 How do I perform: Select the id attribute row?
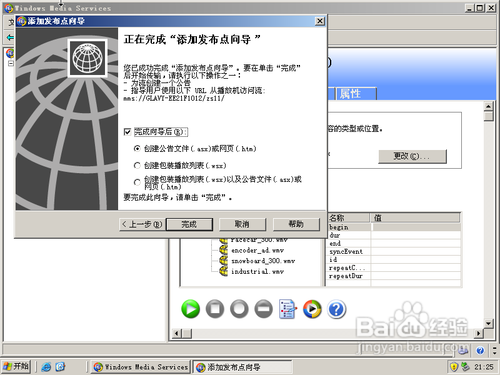(x=394, y=260)
